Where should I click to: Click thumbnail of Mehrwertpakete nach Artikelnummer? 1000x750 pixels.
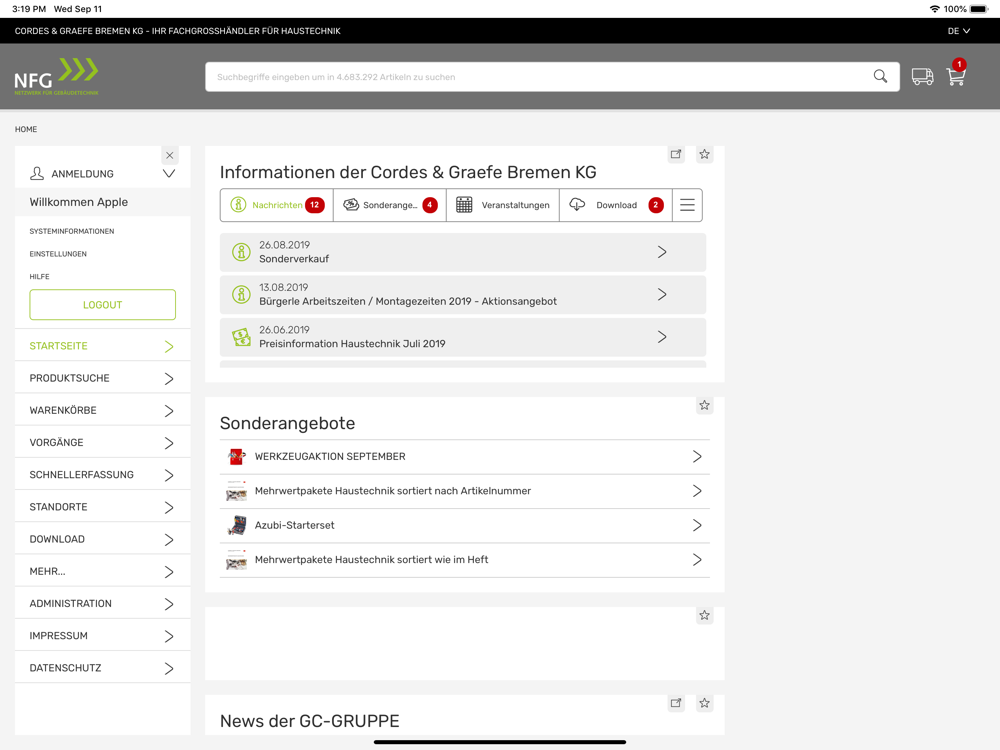[237, 491]
